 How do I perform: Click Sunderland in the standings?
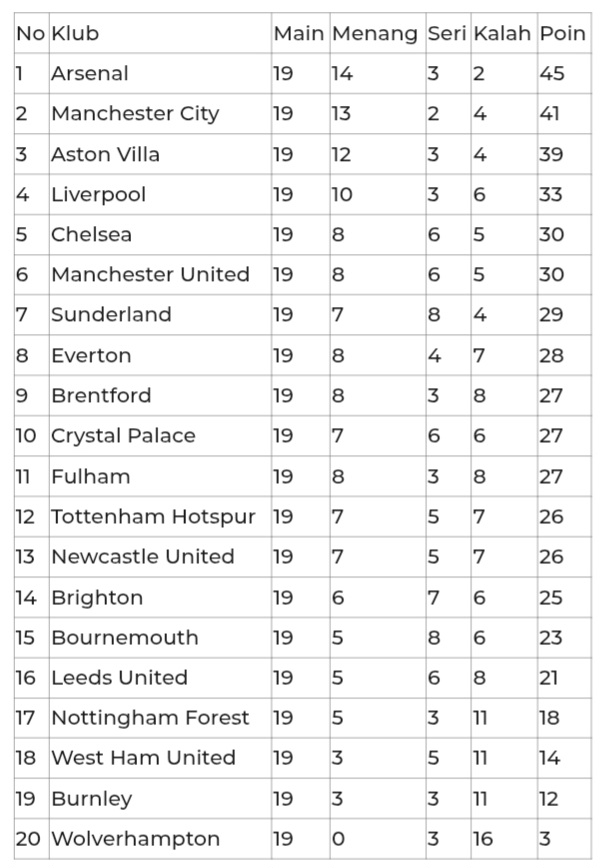click(111, 314)
